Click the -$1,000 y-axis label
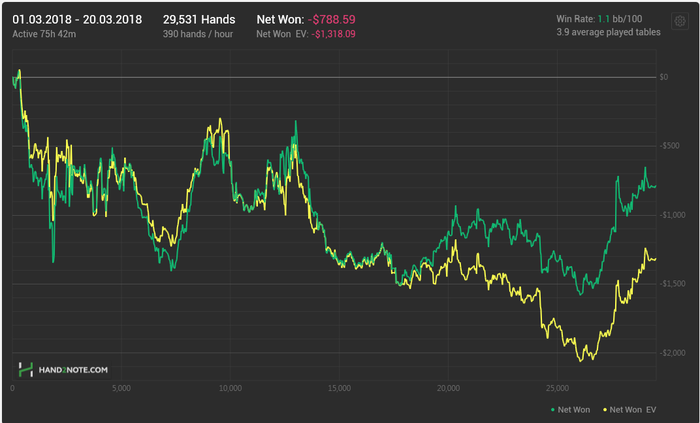This screenshot has height=423, width=700. click(672, 215)
